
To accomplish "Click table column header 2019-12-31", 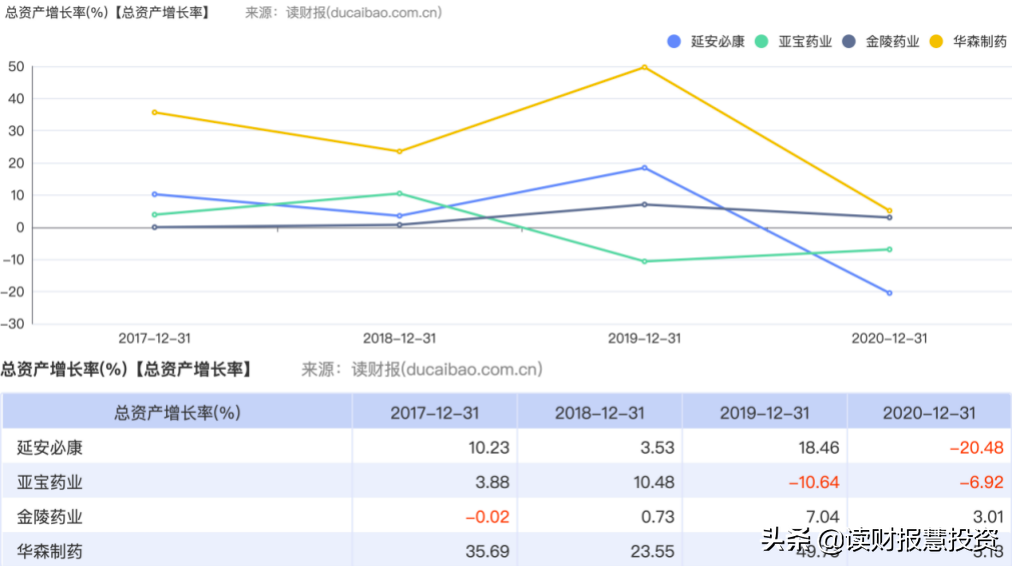I will click(x=765, y=413).
